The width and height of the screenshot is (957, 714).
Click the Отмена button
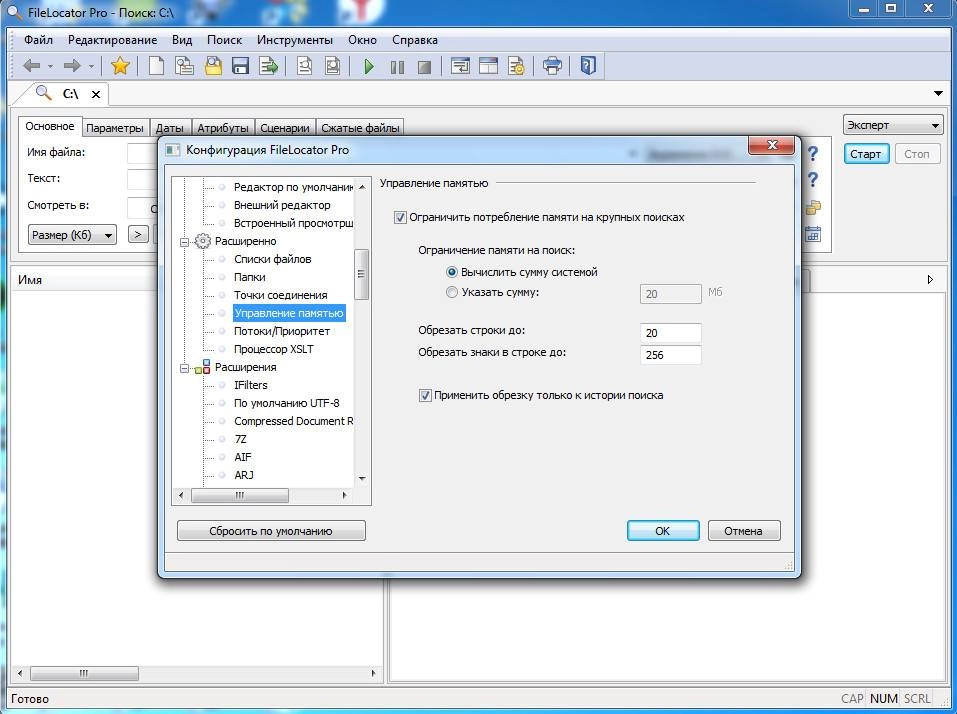pyautogui.click(x=743, y=531)
